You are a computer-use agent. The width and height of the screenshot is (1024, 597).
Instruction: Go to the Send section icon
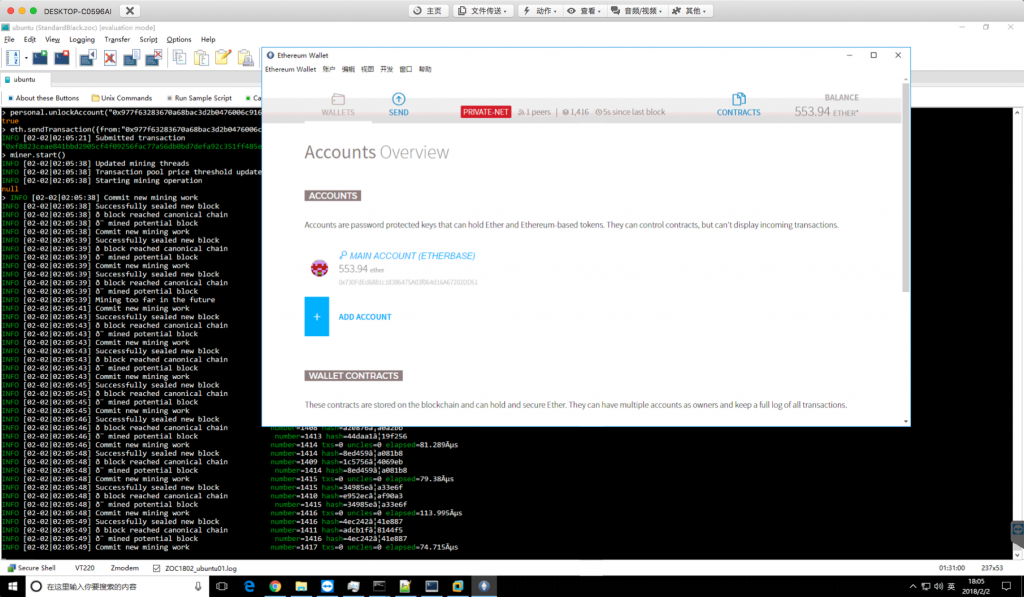click(x=398, y=99)
